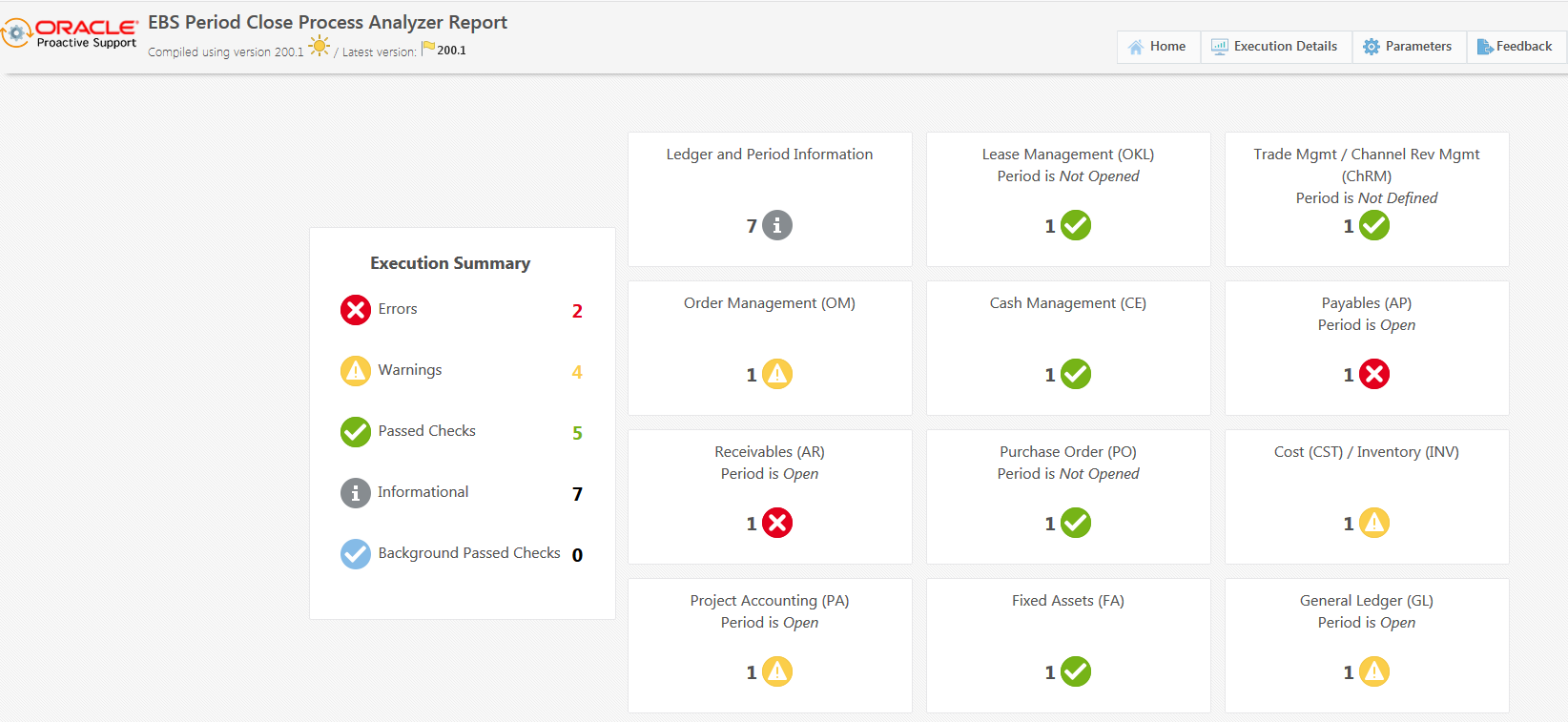1568x722 pixels.
Task: Click the green check icon beside Passed Checks
Action: tap(356, 432)
